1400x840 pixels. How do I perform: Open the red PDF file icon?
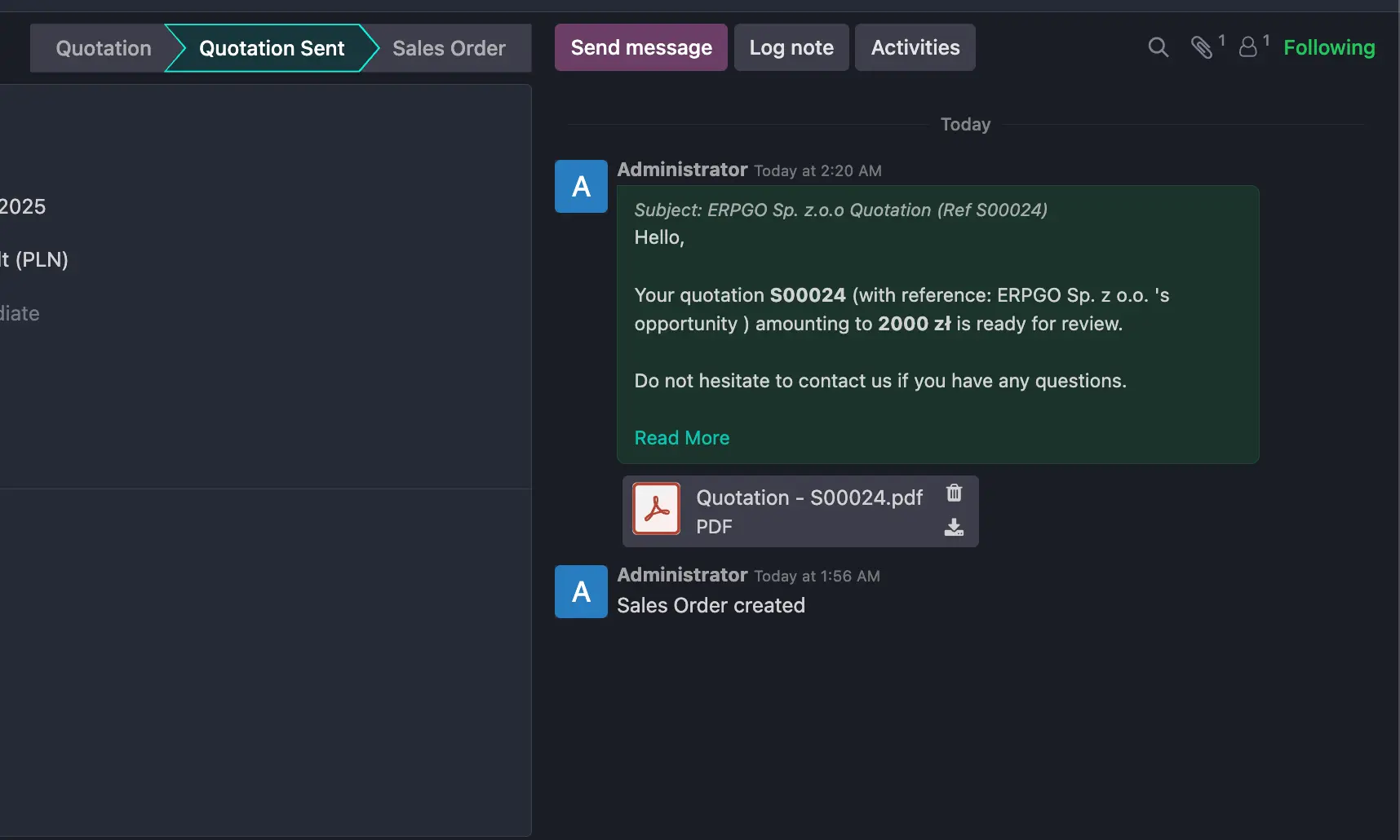click(x=657, y=509)
